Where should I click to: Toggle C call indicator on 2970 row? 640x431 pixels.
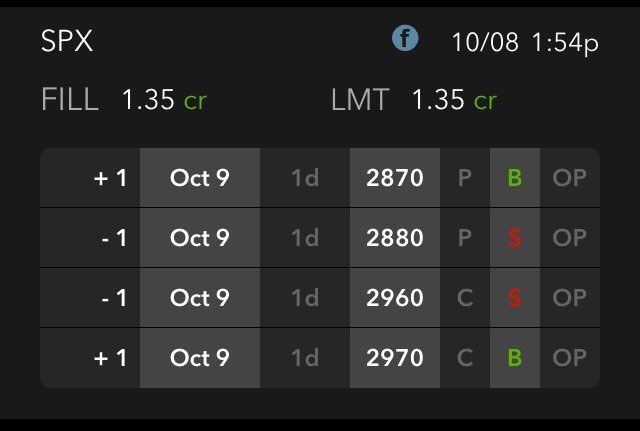(465, 357)
